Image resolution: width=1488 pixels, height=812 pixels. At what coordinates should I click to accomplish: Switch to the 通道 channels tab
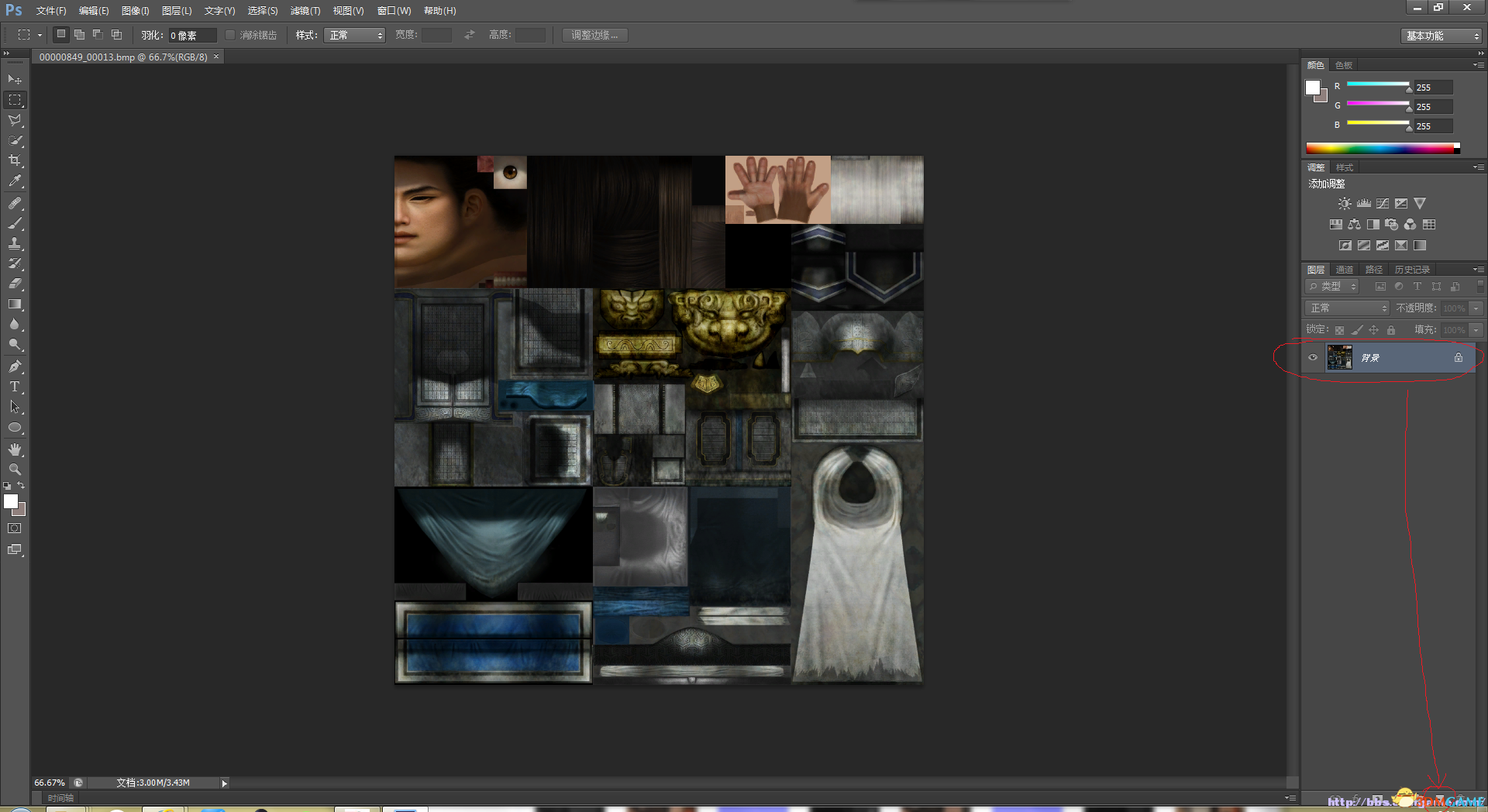point(1345,270)
